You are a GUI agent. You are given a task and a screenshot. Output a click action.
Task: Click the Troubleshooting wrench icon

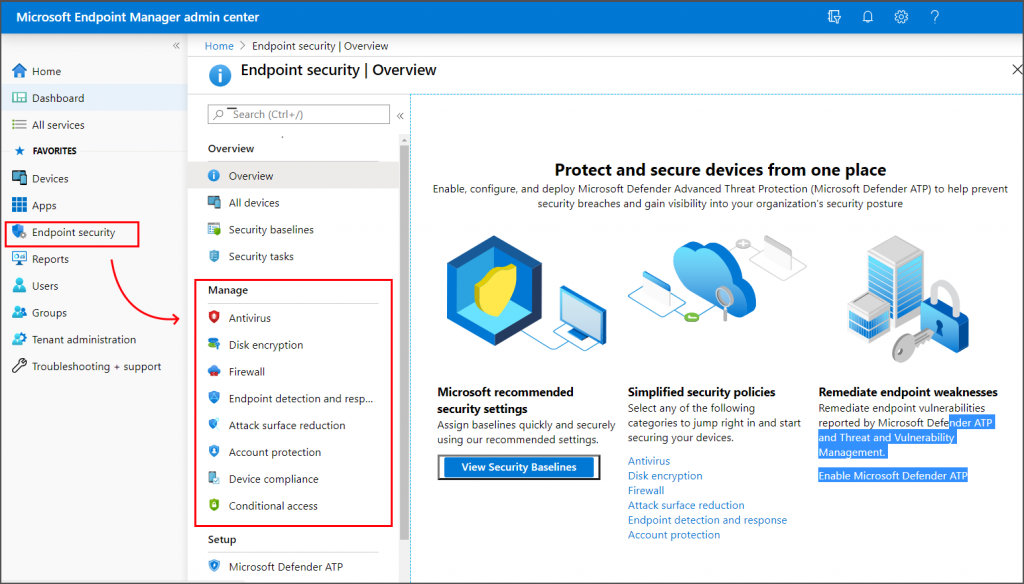click(20, 366)
